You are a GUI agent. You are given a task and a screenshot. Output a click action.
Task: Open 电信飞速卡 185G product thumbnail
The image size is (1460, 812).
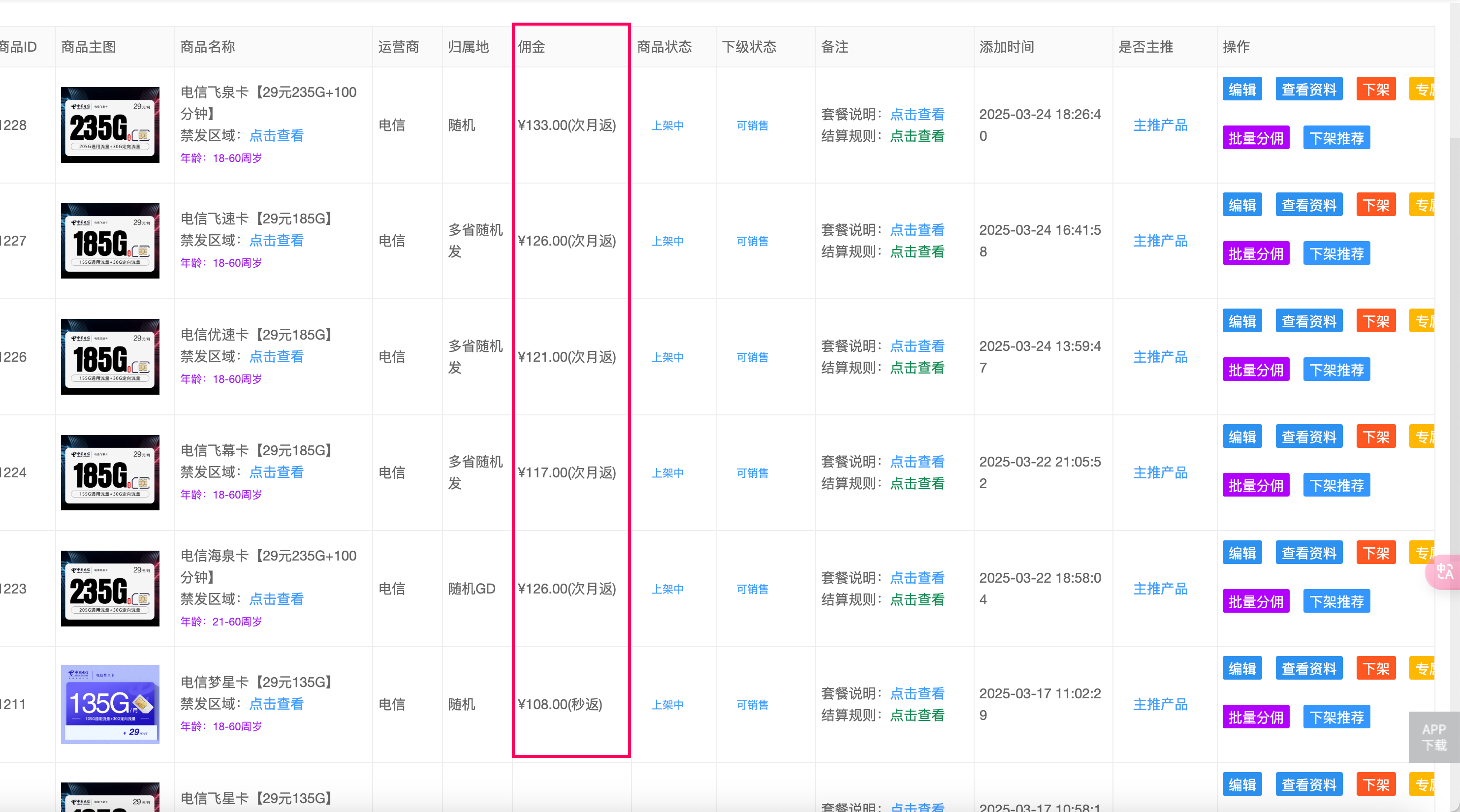coord(110,241)
